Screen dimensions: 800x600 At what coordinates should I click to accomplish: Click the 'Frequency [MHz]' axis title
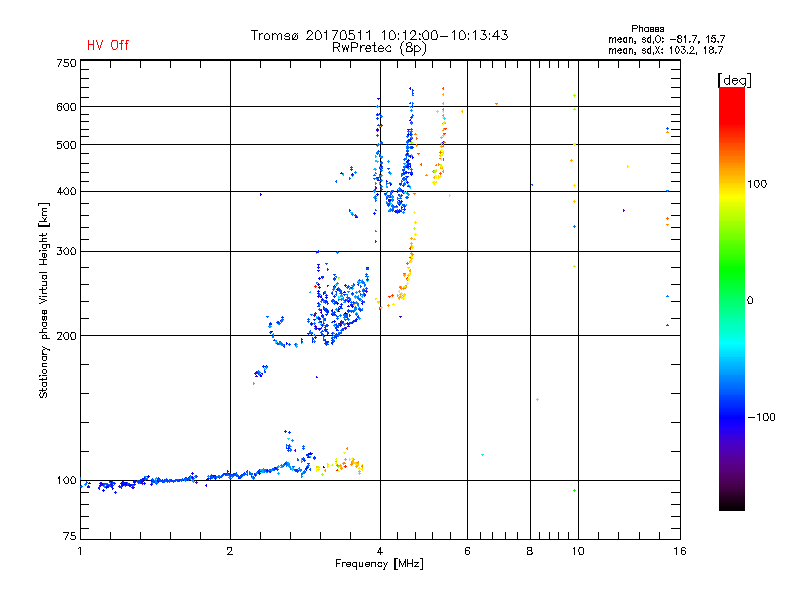pos(379,564)
